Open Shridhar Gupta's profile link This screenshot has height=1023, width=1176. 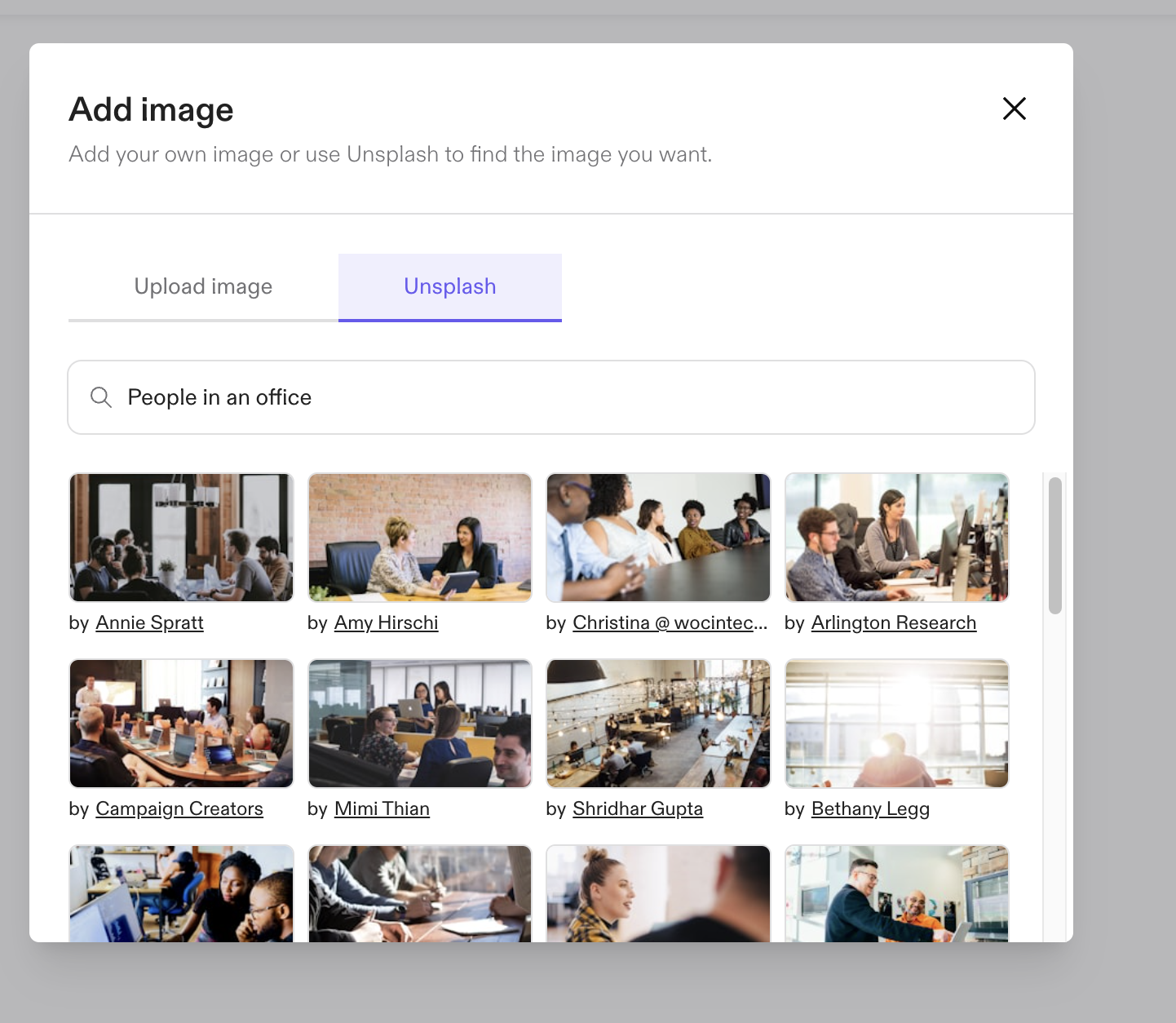pyautogui.click(x=637, y=808)
